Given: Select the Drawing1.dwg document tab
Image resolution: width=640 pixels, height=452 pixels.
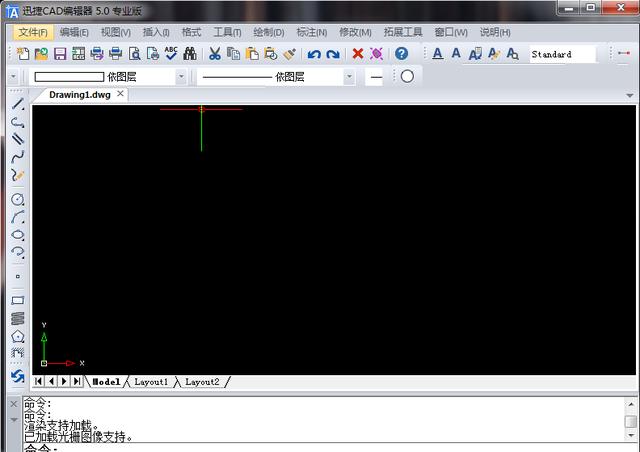Looking at the screenshot, I should tap(80, 95).
